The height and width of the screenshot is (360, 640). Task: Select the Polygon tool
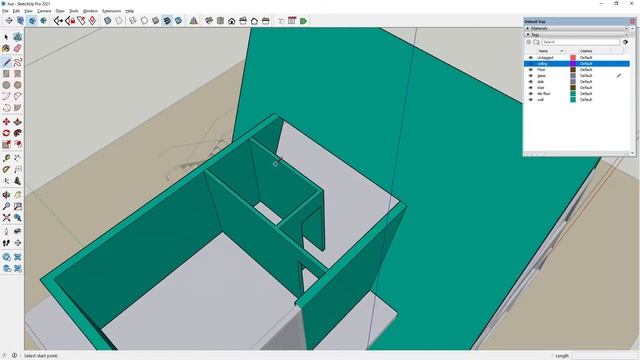pos(18,85)
